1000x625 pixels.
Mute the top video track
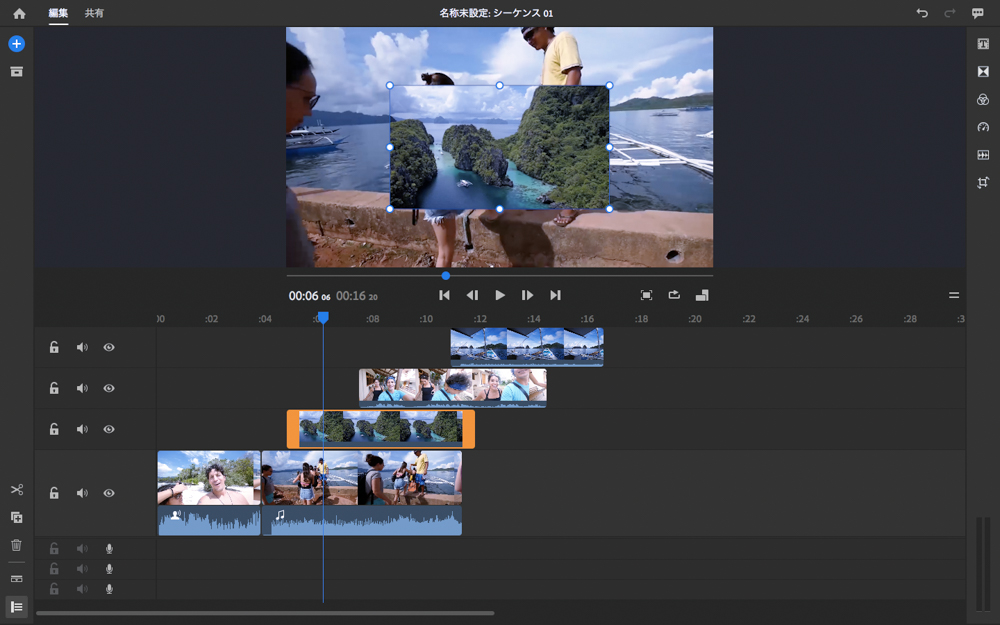82,348
